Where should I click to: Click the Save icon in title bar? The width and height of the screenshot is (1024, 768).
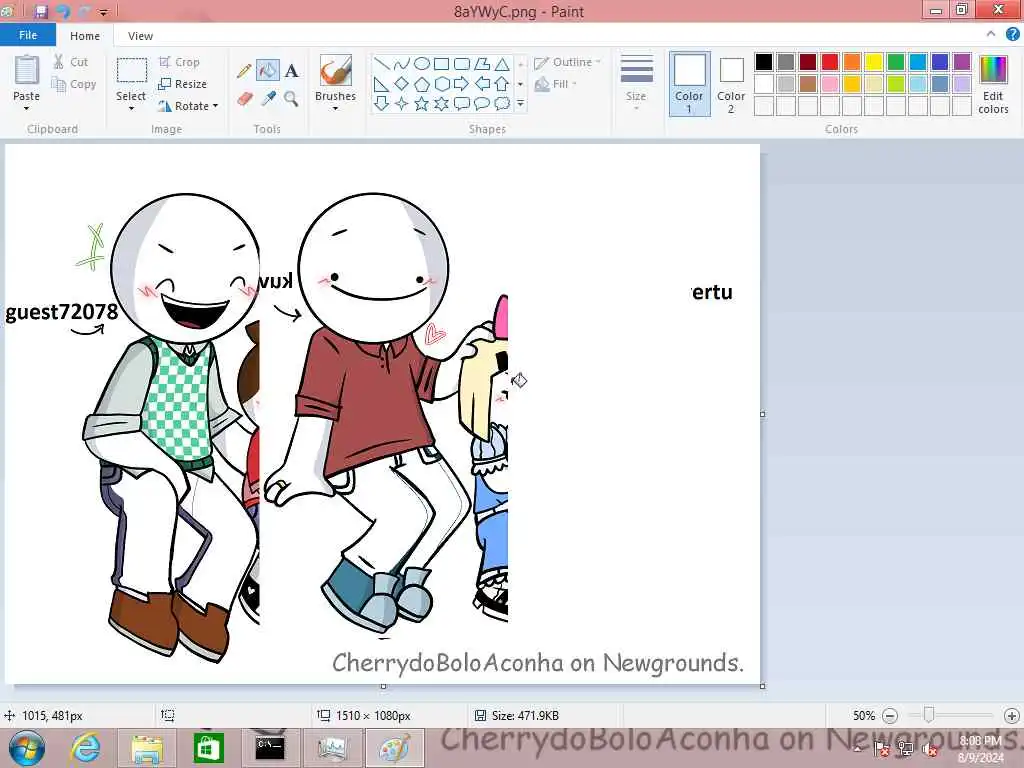pyautogui.click(x=42, y=11)
